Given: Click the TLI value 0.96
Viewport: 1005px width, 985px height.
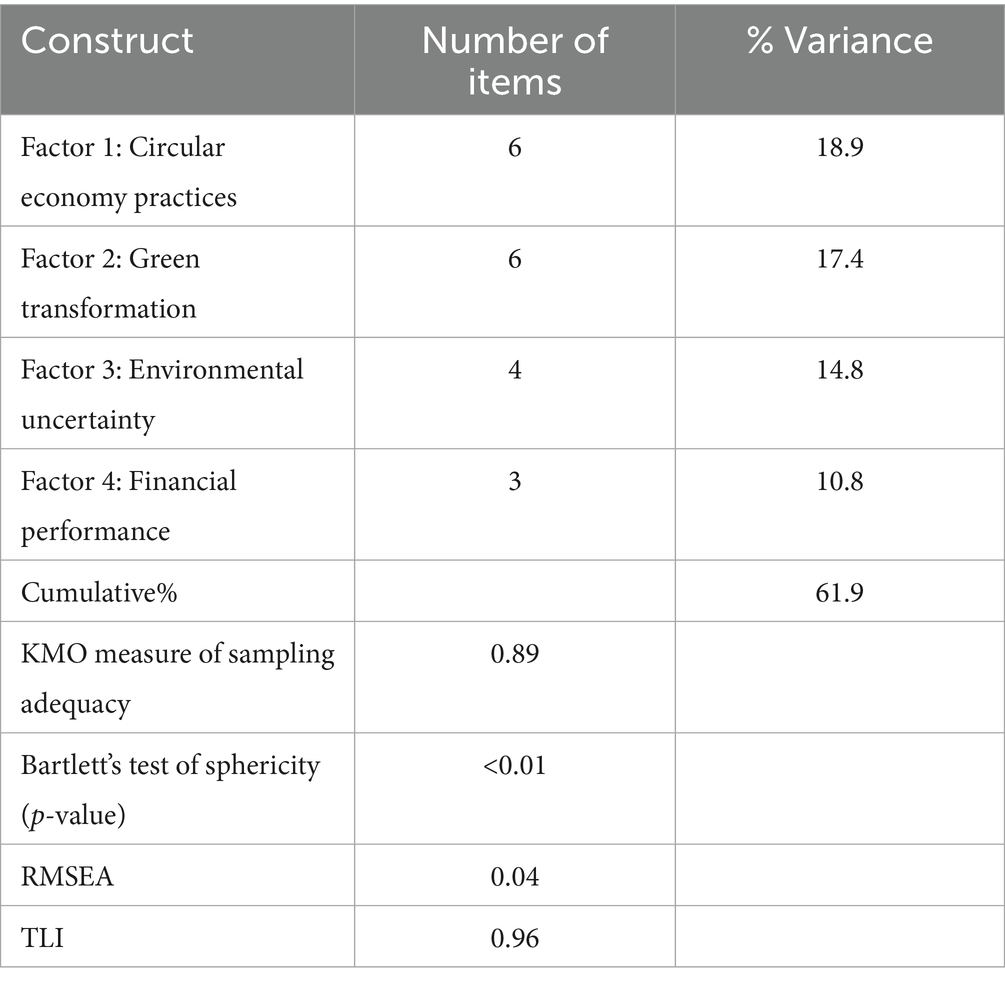Looking at the screenshot, I should (x=514, y=937).
